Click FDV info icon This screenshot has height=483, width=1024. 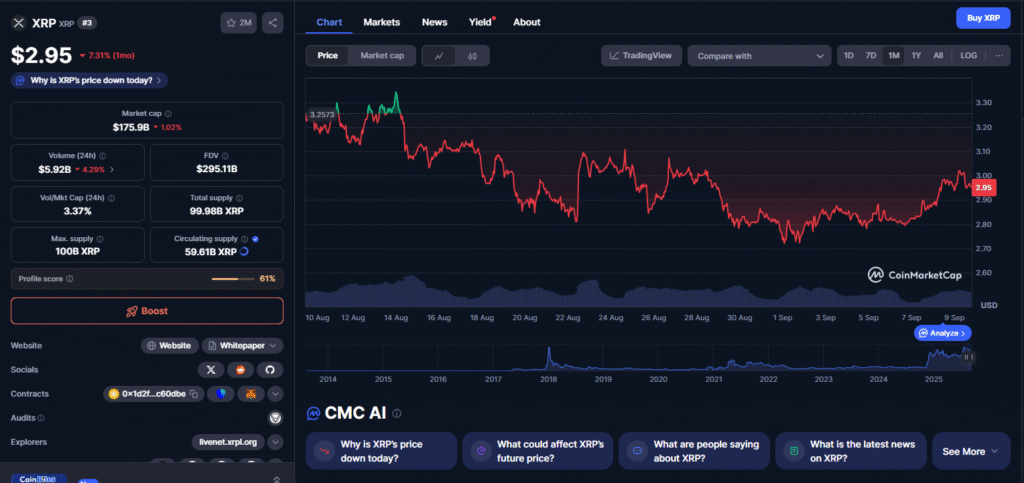pos(225,156)
